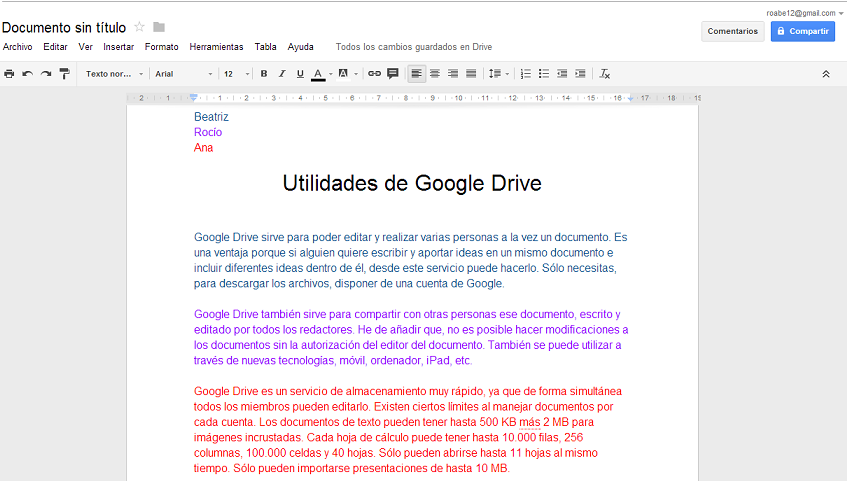848x495 pixels.
Task: Click the Redo arrow icon
Action: click(46, 74)
